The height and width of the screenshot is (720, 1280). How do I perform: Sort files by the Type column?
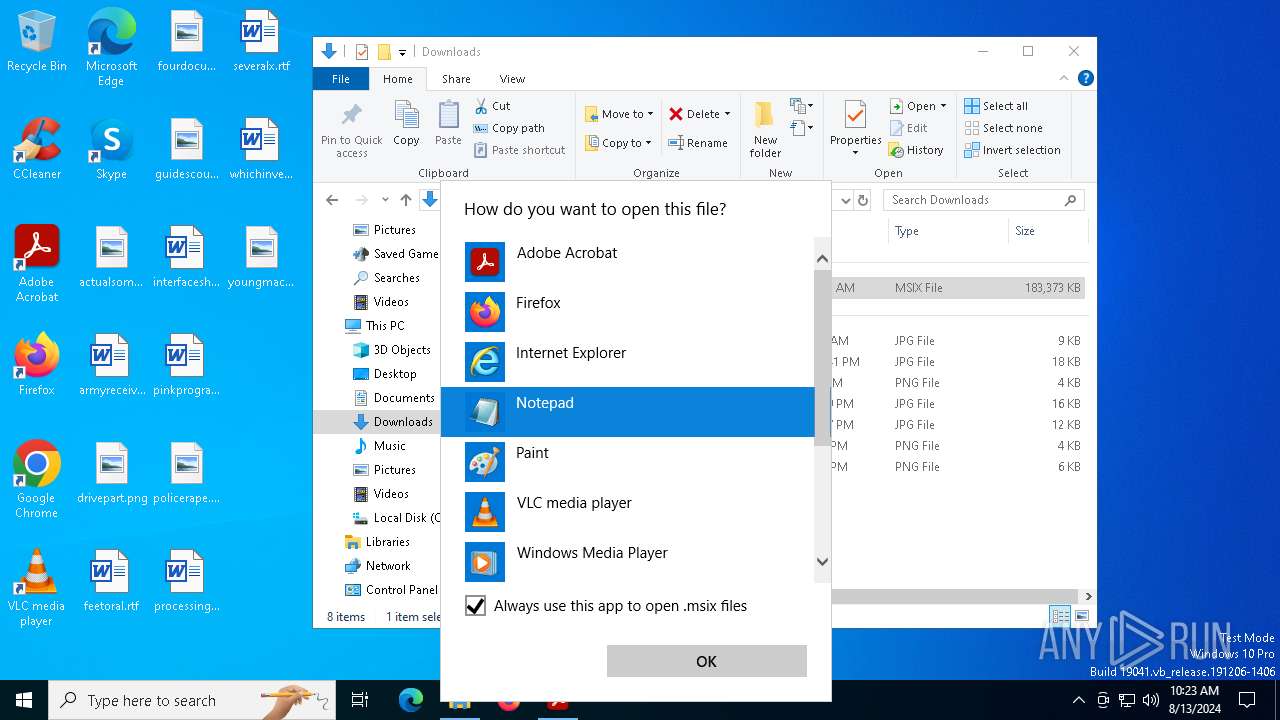pyautogui.click(x=948, y=231)
